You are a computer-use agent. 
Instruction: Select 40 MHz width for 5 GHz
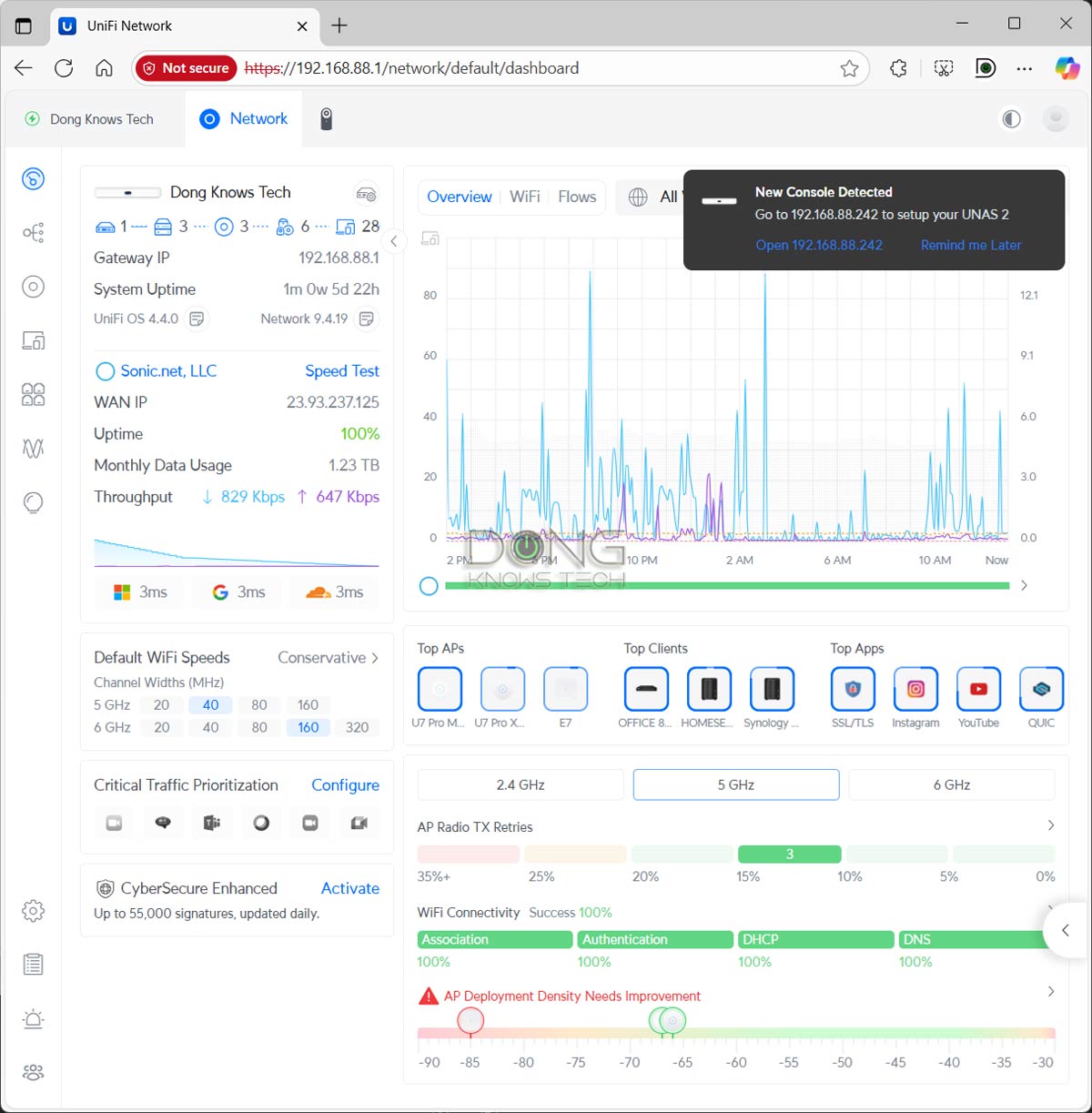pyautogui.click(x=210, y=705)
